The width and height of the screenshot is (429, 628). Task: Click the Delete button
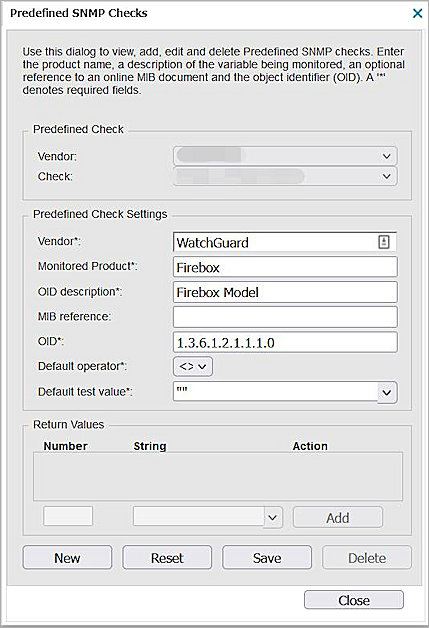[367, 558]
